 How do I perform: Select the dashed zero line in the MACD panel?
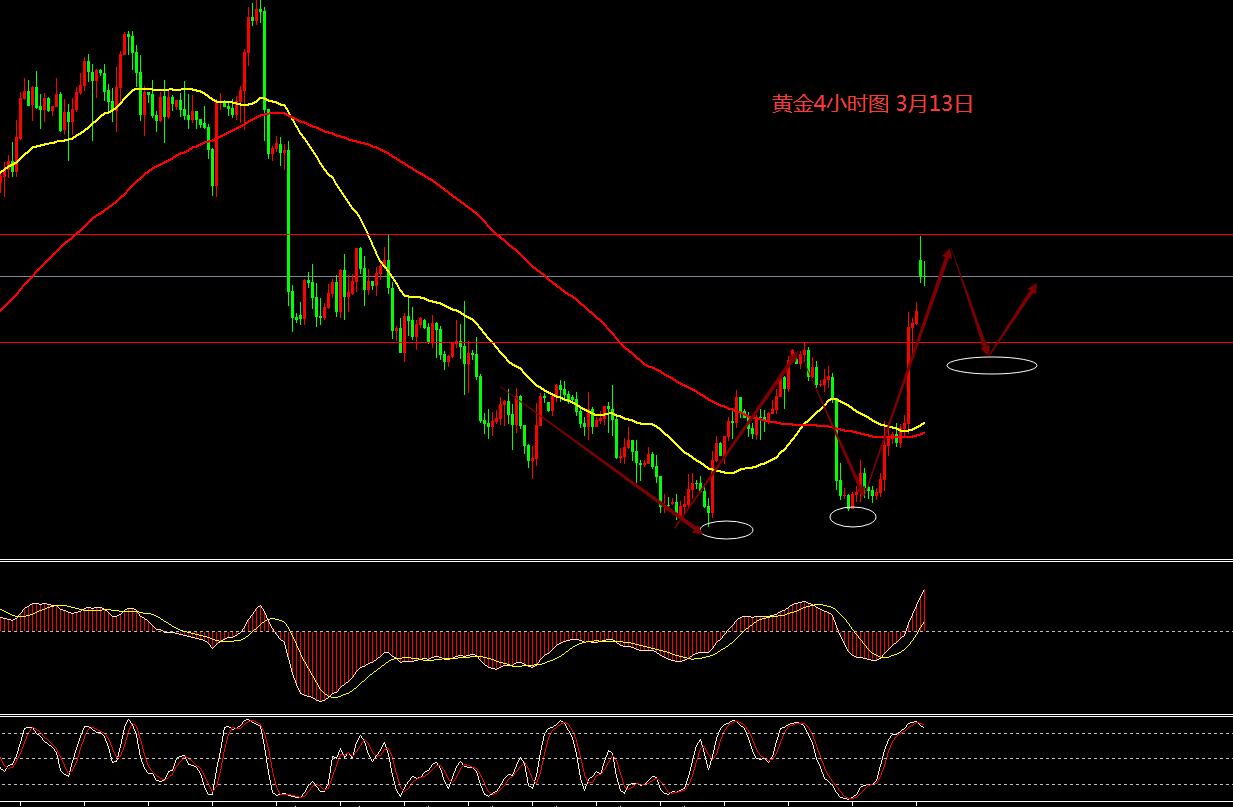[1080, 631]
